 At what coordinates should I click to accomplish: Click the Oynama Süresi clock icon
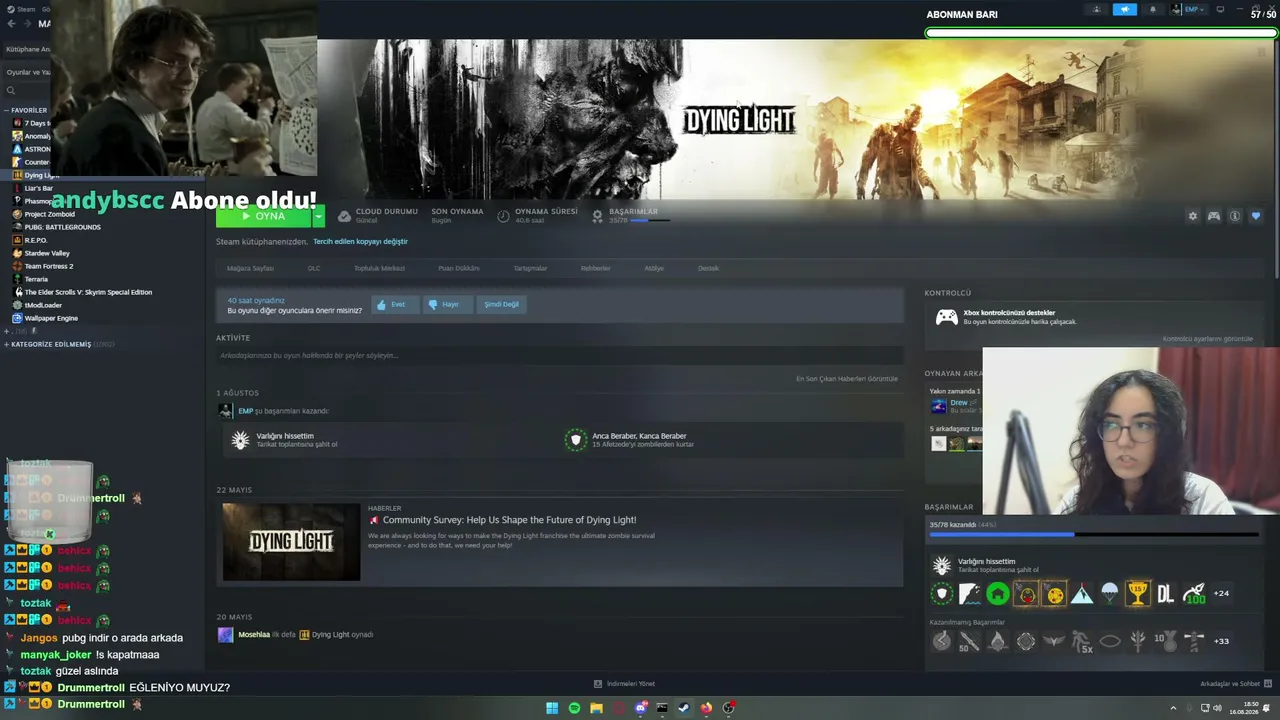pyautogui.click(x=504, y=216)
